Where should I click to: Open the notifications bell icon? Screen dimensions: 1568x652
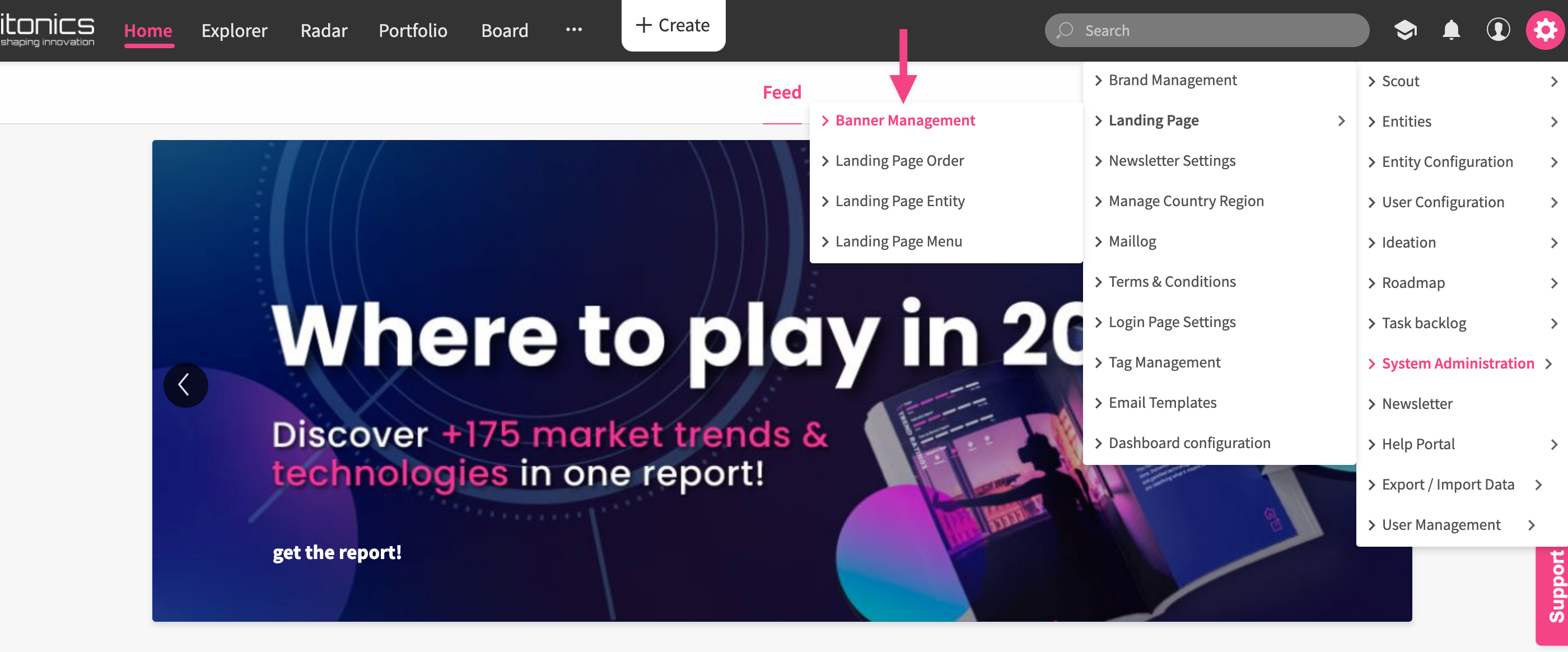(x=1451, y=30)
